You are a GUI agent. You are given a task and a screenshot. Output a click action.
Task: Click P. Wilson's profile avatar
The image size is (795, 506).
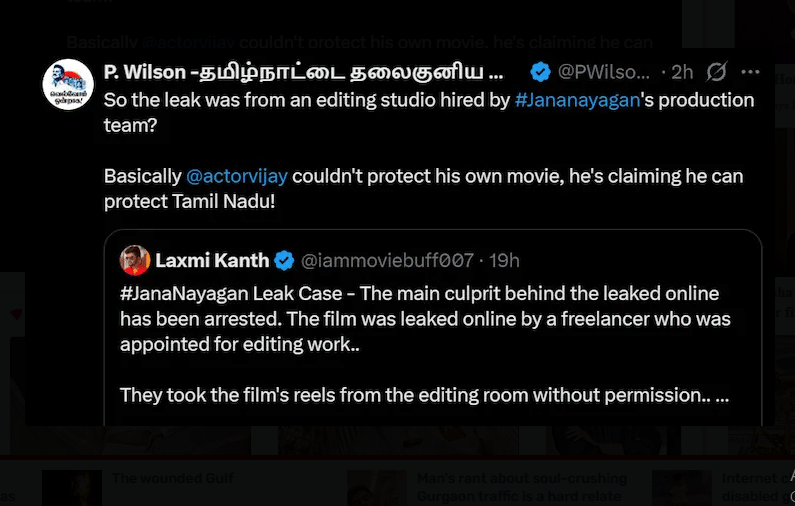pyautogui.click(x=68, y=85)
